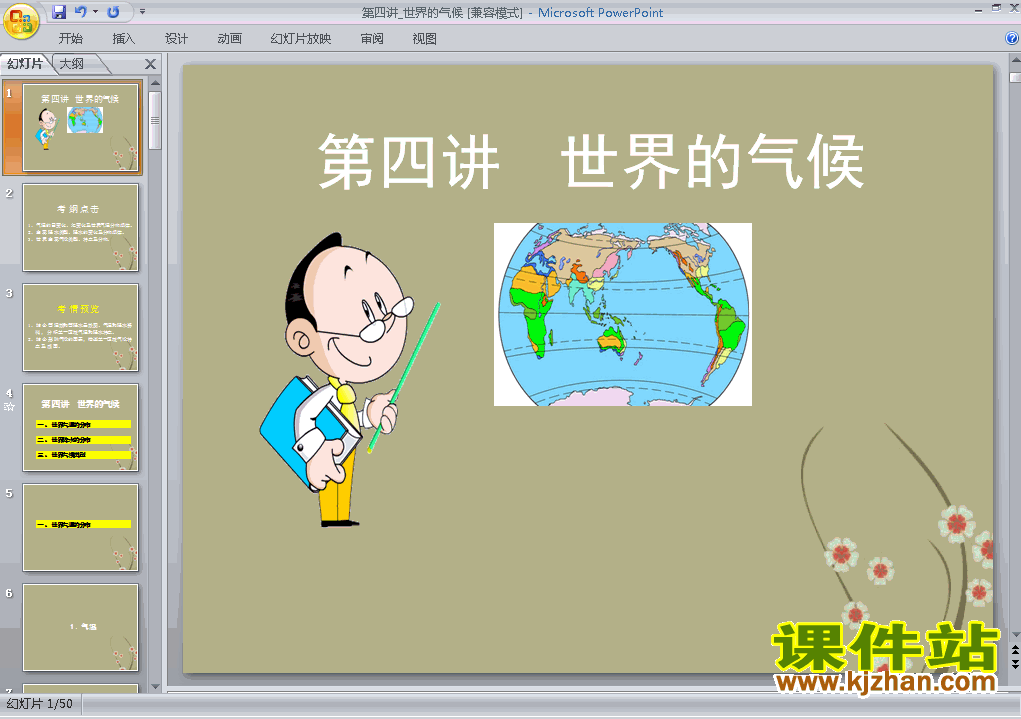Click the status bar text 幻灯片 1/50
Image resolution: width=1021 pixels, height=719 pixels.
coord(40,703)
